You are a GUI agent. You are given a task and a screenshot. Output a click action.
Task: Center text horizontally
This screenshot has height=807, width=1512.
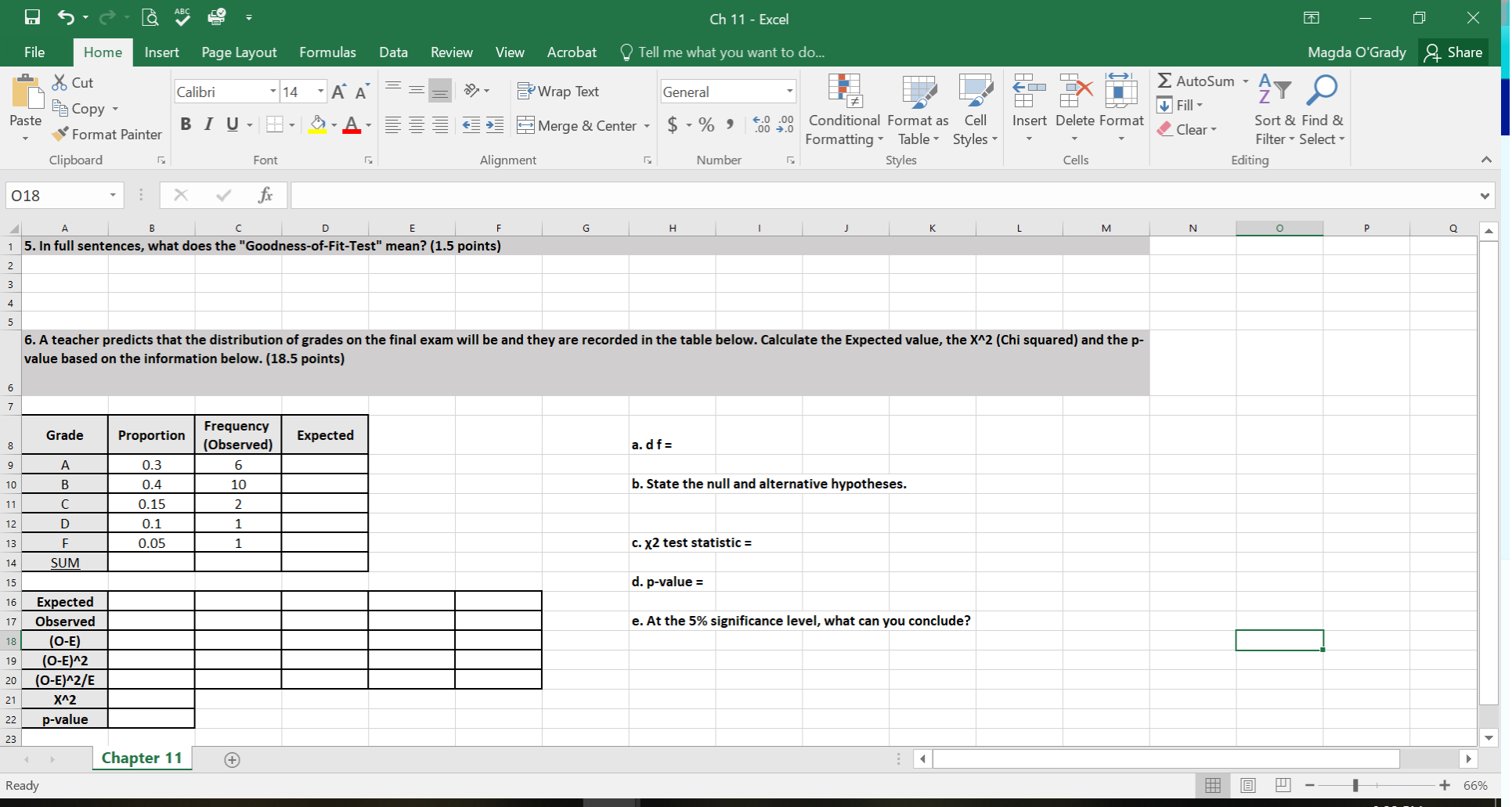[417, 125]
